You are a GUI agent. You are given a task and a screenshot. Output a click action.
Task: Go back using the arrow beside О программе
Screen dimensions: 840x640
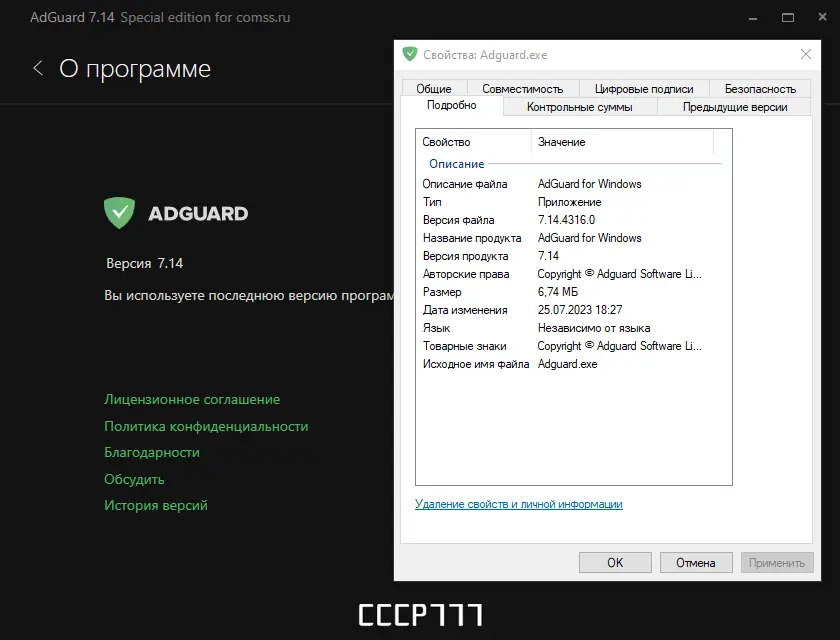point(38,68)
